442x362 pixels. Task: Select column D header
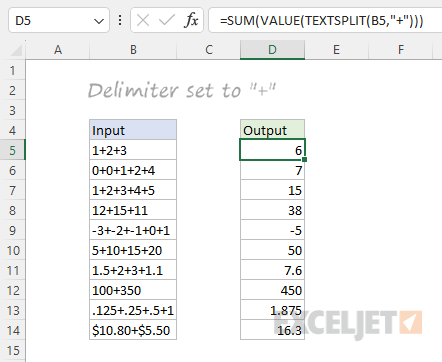coord(272,50)
